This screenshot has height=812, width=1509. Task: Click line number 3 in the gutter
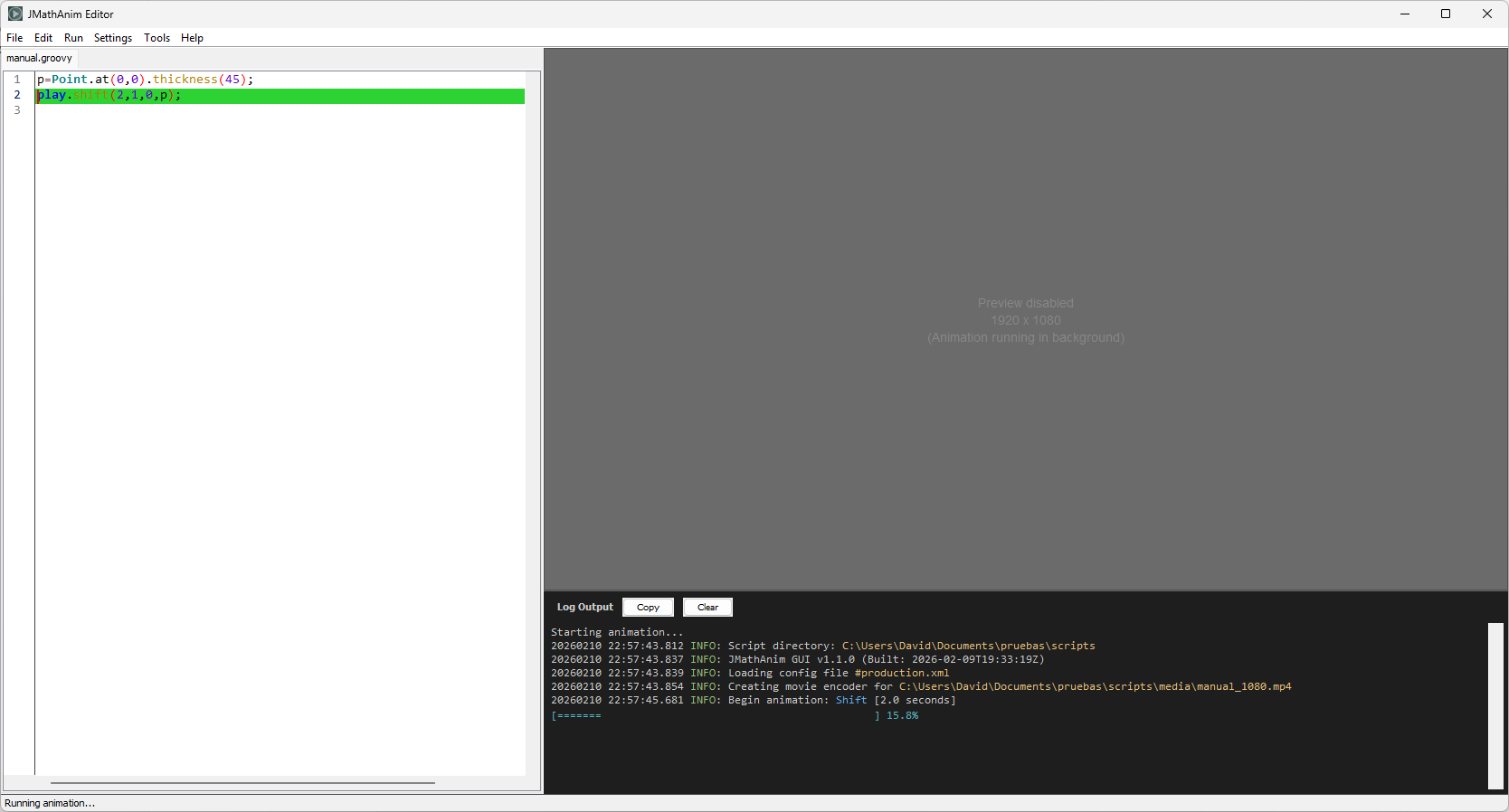[17, 110]
